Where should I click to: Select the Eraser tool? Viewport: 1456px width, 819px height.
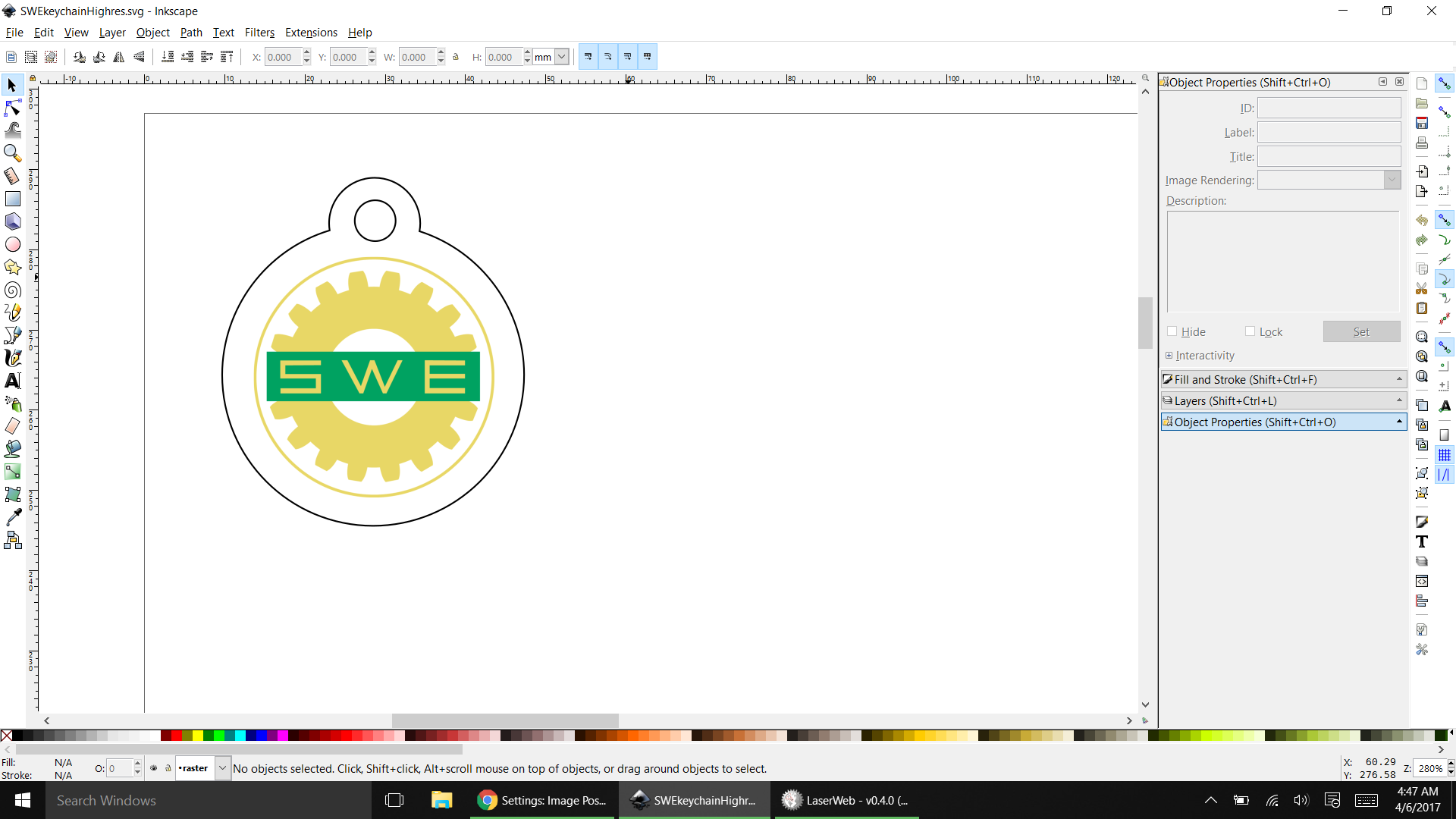click(x=12, y=426)
